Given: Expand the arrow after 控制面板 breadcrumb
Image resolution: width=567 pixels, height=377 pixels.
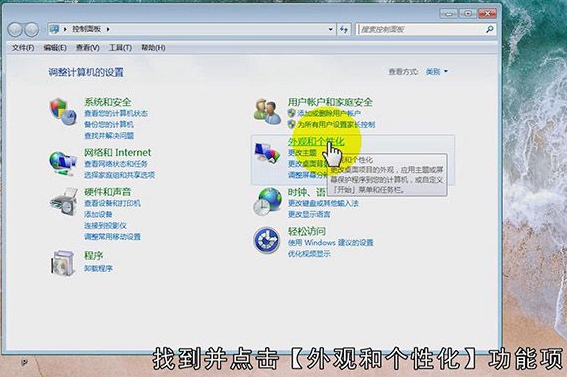Looking at the screenshot, I should click(x=108, y=29).
